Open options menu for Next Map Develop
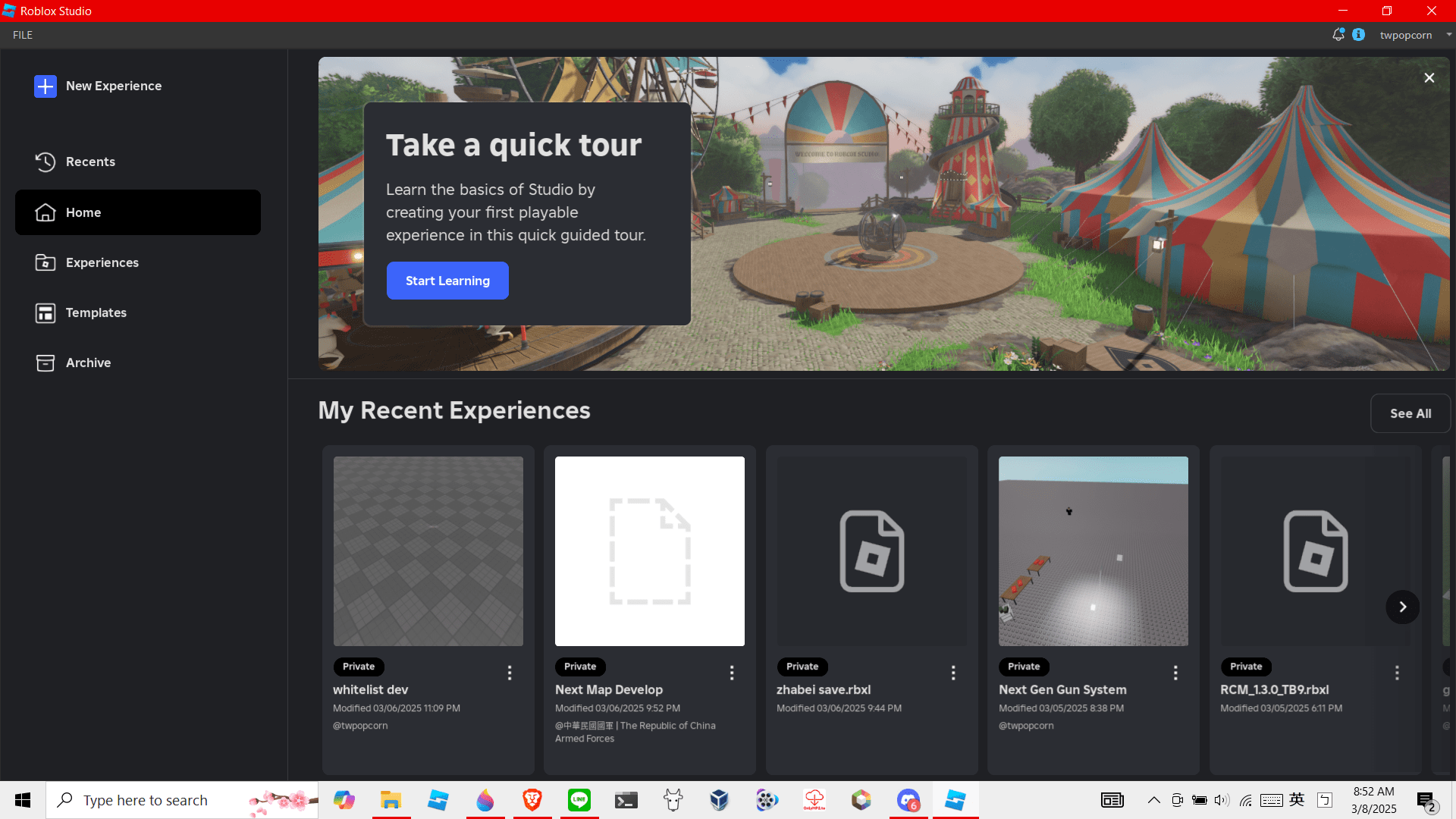The width and height of the screenshot is (1456, 819). click(x=732, y=673)
